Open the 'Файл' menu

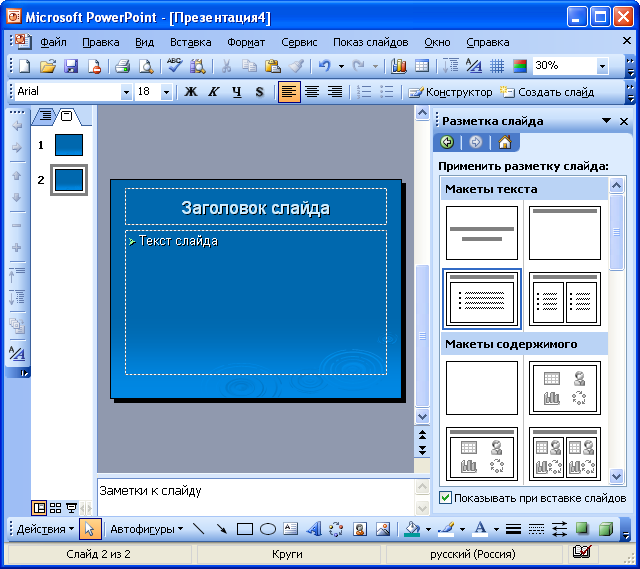[53, 42]
